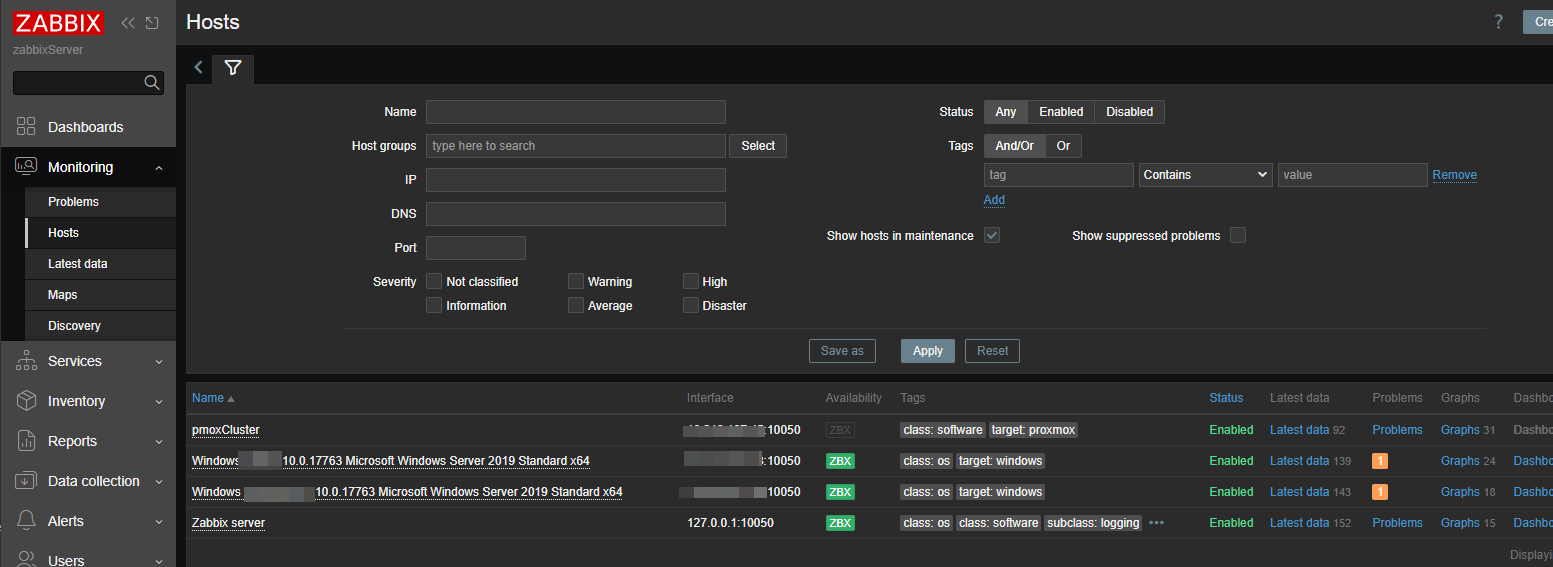Viewport: 1553px width, 567px height.
Task: Check the Disaster severity checkbox
Action: tap(691, 306)
